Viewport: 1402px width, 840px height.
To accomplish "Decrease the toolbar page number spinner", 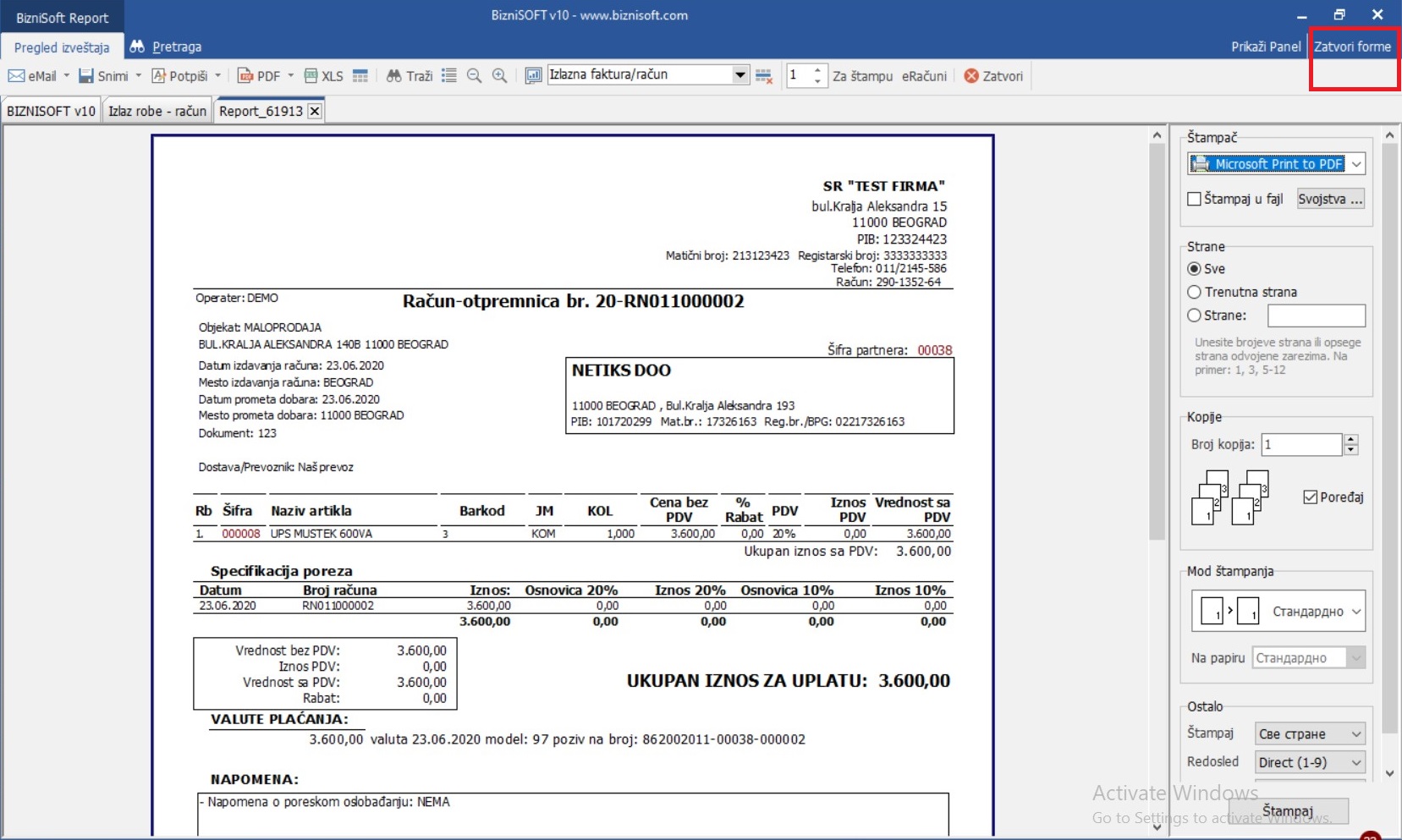I will (x=817, y=81).
